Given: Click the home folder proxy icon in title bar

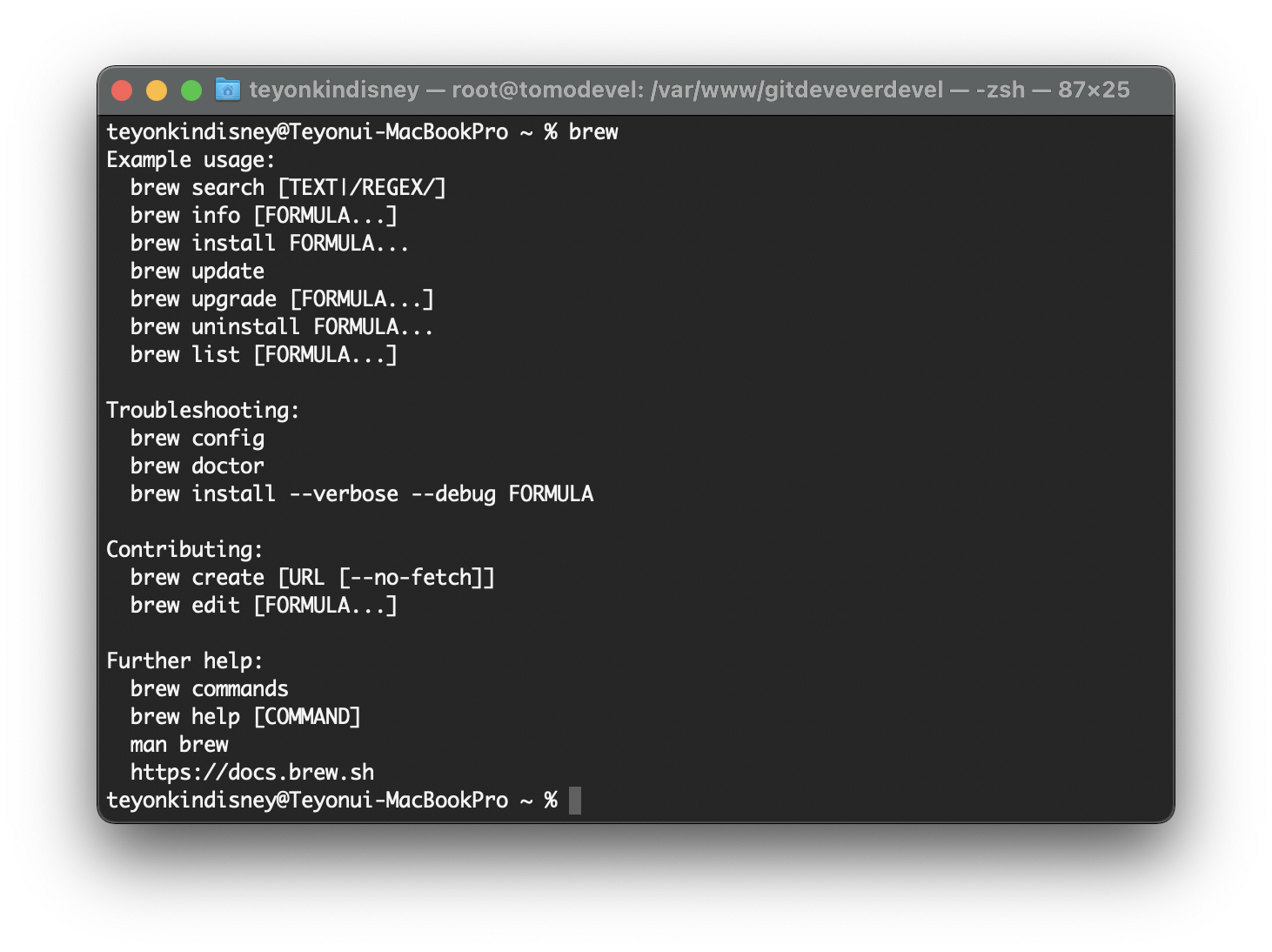Looking at the screenshot, I should pyautogui.click(x=228, y=89).
